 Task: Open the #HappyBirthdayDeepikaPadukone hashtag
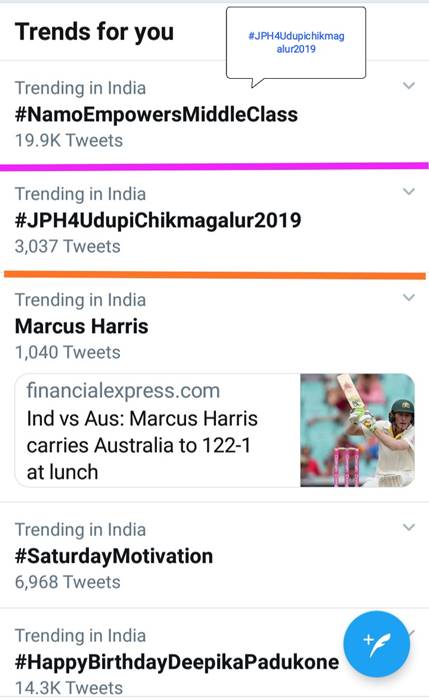pyautogui.click(x=177, y=662)
